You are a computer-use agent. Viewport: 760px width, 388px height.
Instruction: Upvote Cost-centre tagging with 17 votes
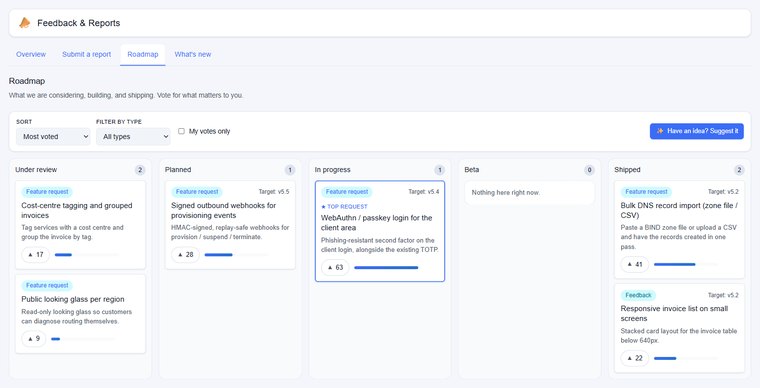[x=36, y=254]
